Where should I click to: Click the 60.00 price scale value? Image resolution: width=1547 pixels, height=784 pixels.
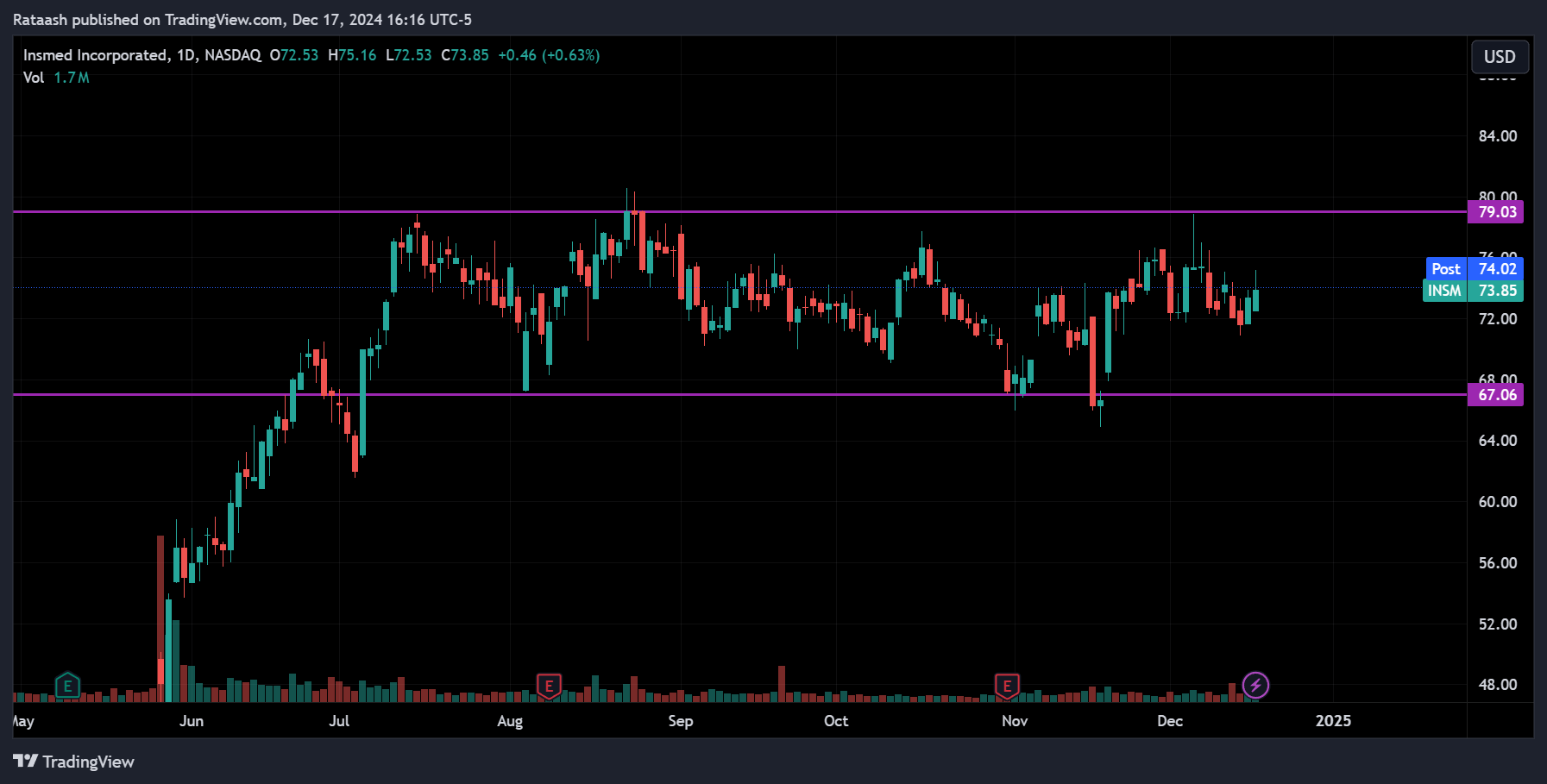(x=1498, y=502)
